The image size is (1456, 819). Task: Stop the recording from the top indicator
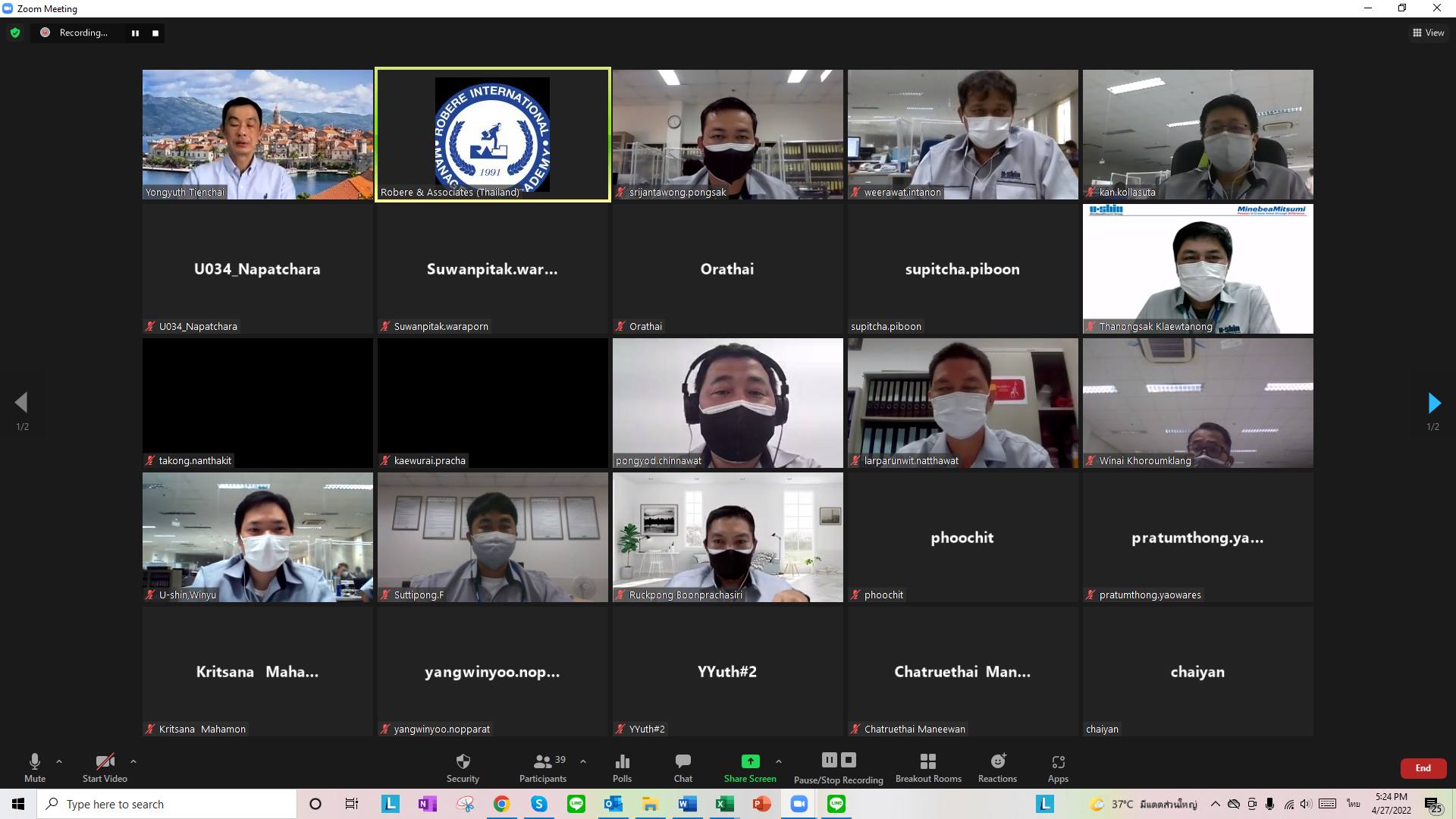[155, 33]
